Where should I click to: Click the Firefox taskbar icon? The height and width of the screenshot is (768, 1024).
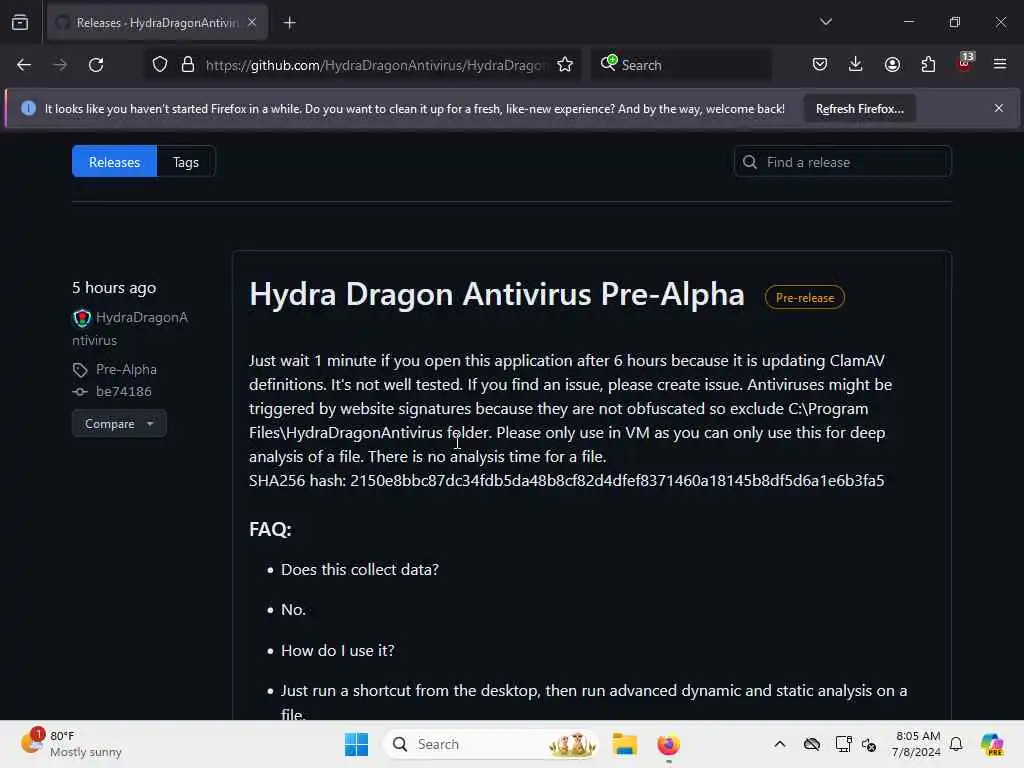pos(669,744)
